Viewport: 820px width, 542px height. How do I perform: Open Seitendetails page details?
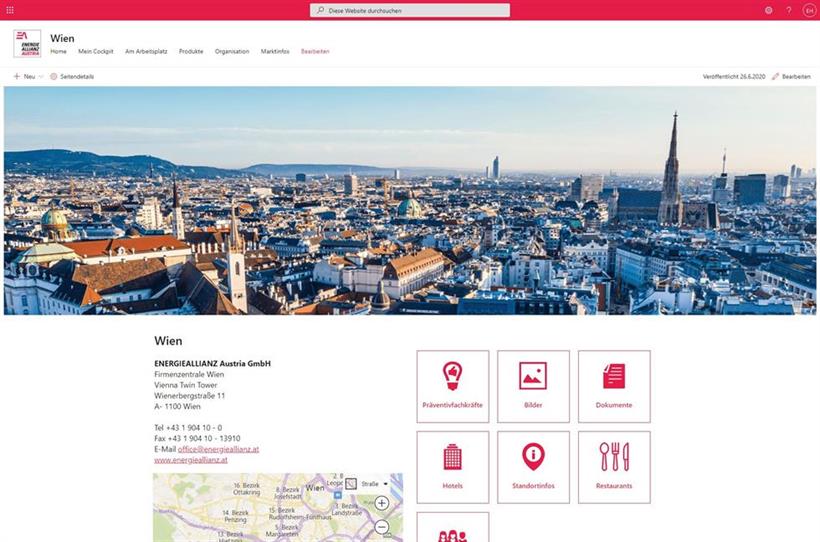(72, 76)
